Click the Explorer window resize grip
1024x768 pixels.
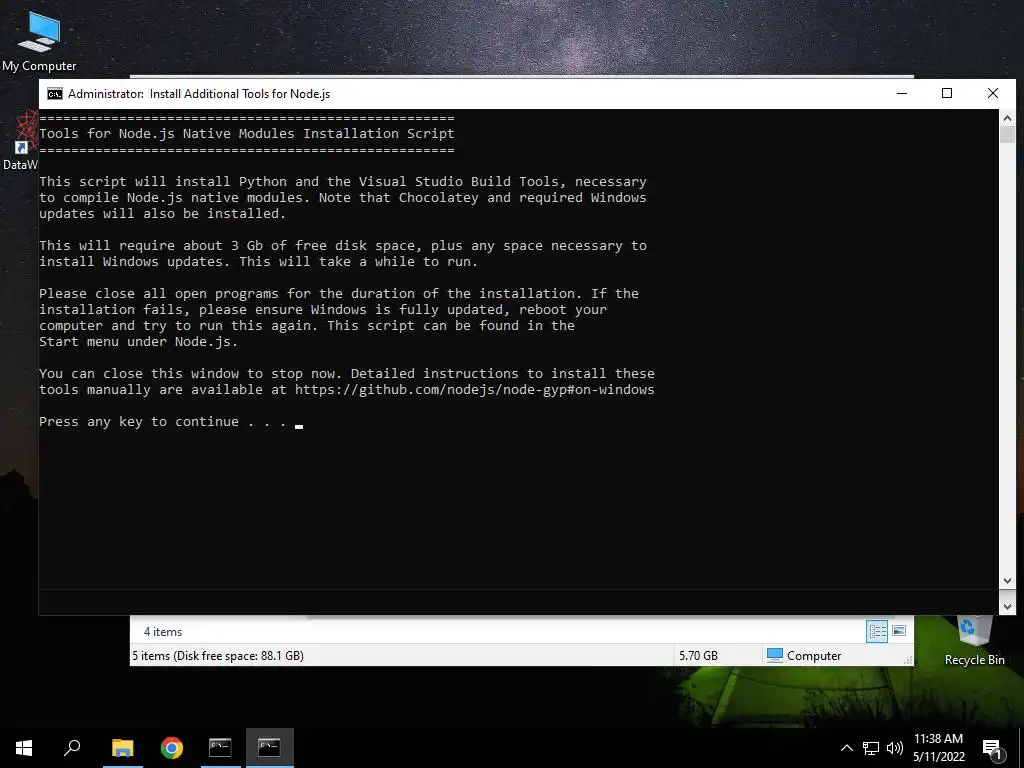click(x=908, y=660)
